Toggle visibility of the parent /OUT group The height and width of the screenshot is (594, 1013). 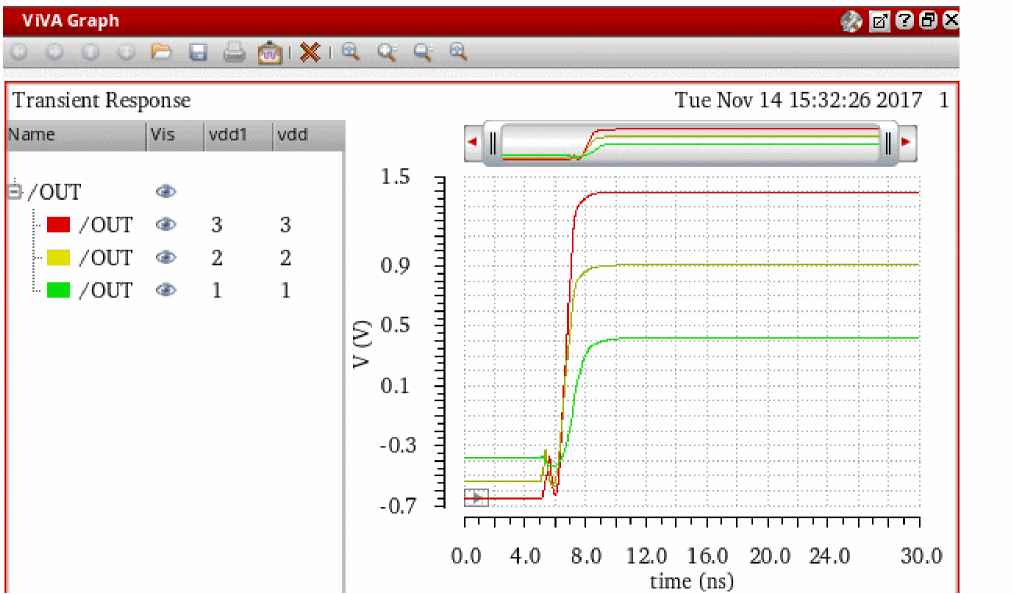(x=166, y=192)
